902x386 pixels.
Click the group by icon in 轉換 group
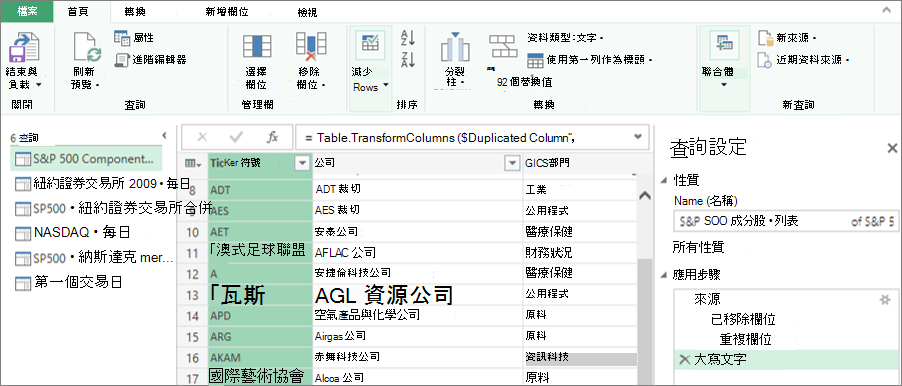[503, 45]
